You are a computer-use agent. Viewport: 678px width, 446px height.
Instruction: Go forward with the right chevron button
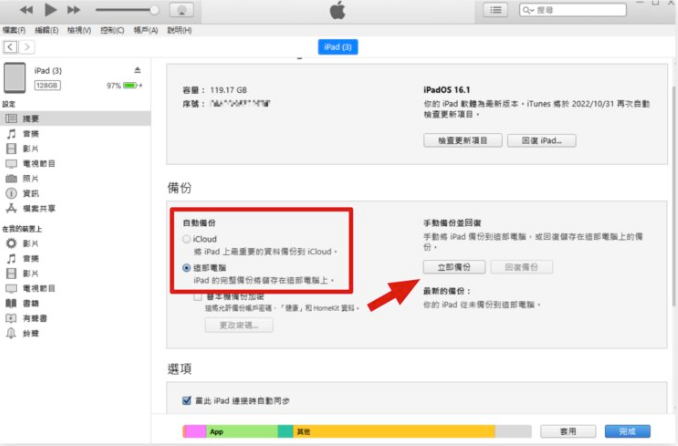click(27, 47)
